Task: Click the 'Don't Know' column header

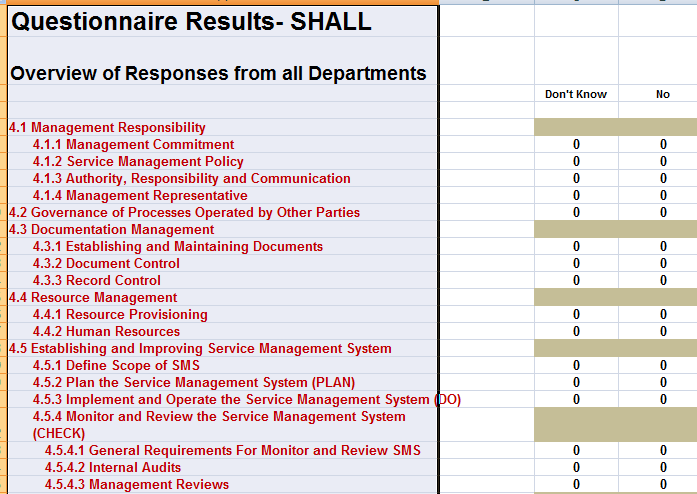Action: (576, 94)
